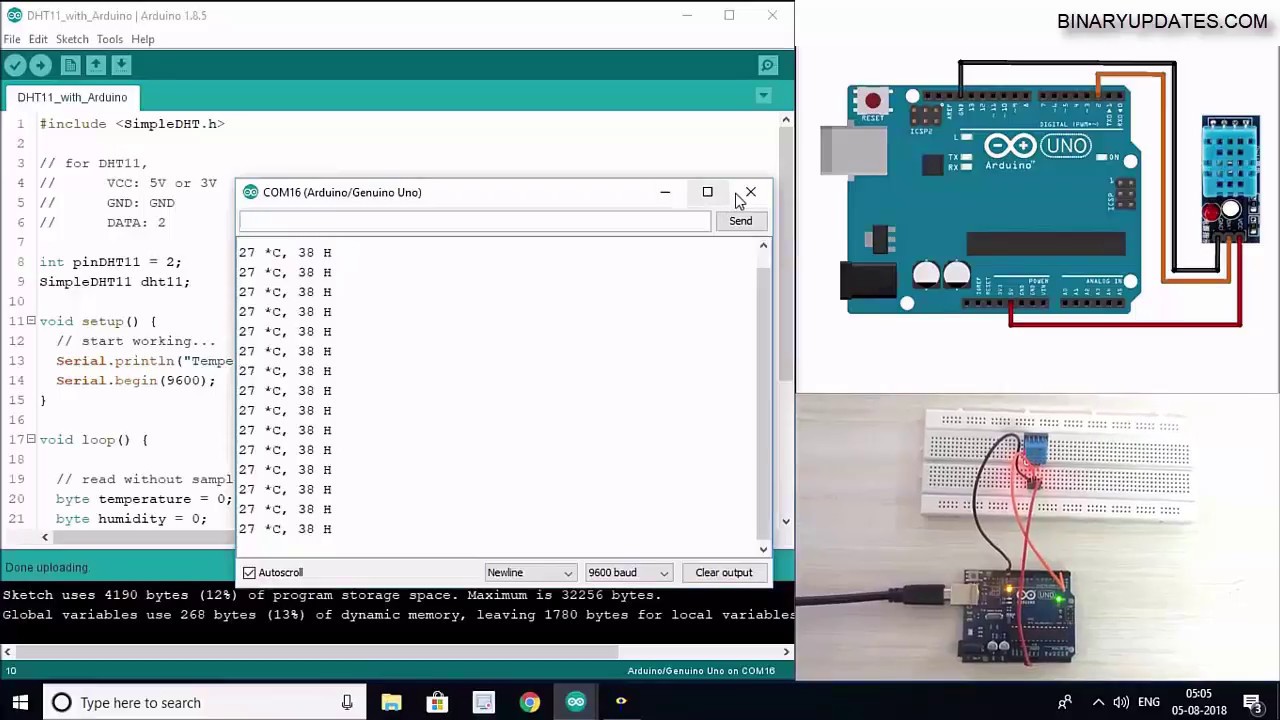Click the Upload arrow icon
Viewport: 1280px width, 720px height.
click(41, 65)
